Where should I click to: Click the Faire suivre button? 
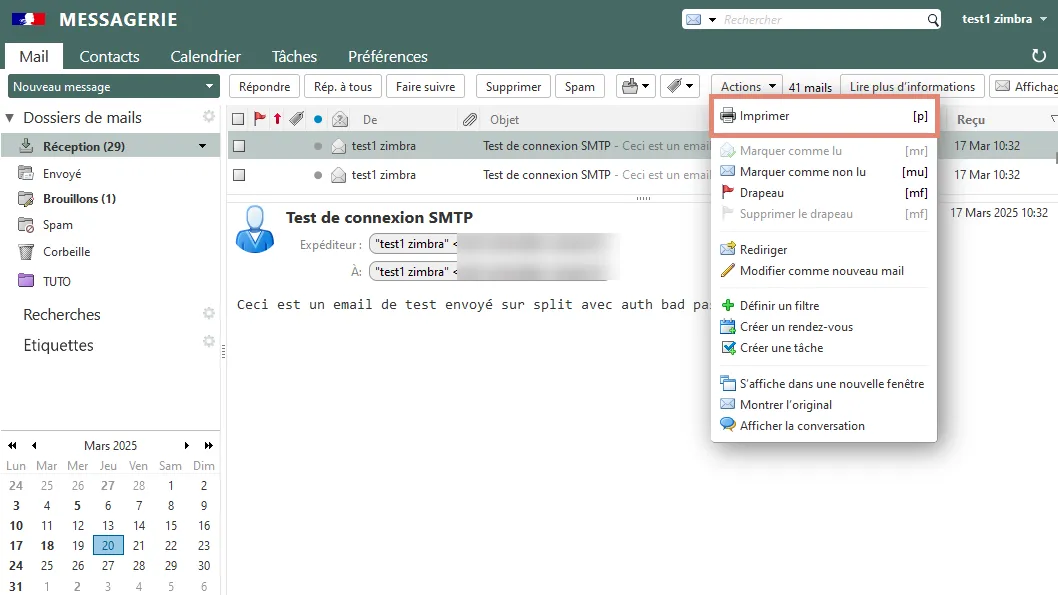click(426, 86)
